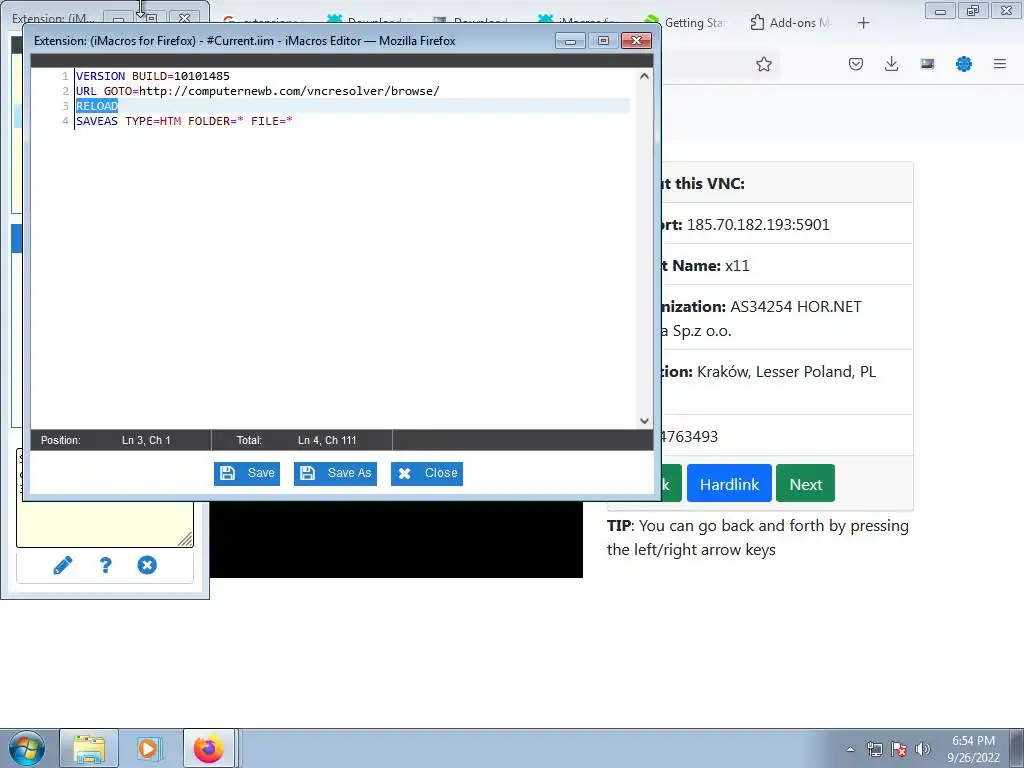
Task: Open Firefox Downloads arrow icon
Action: pos(891,64)
